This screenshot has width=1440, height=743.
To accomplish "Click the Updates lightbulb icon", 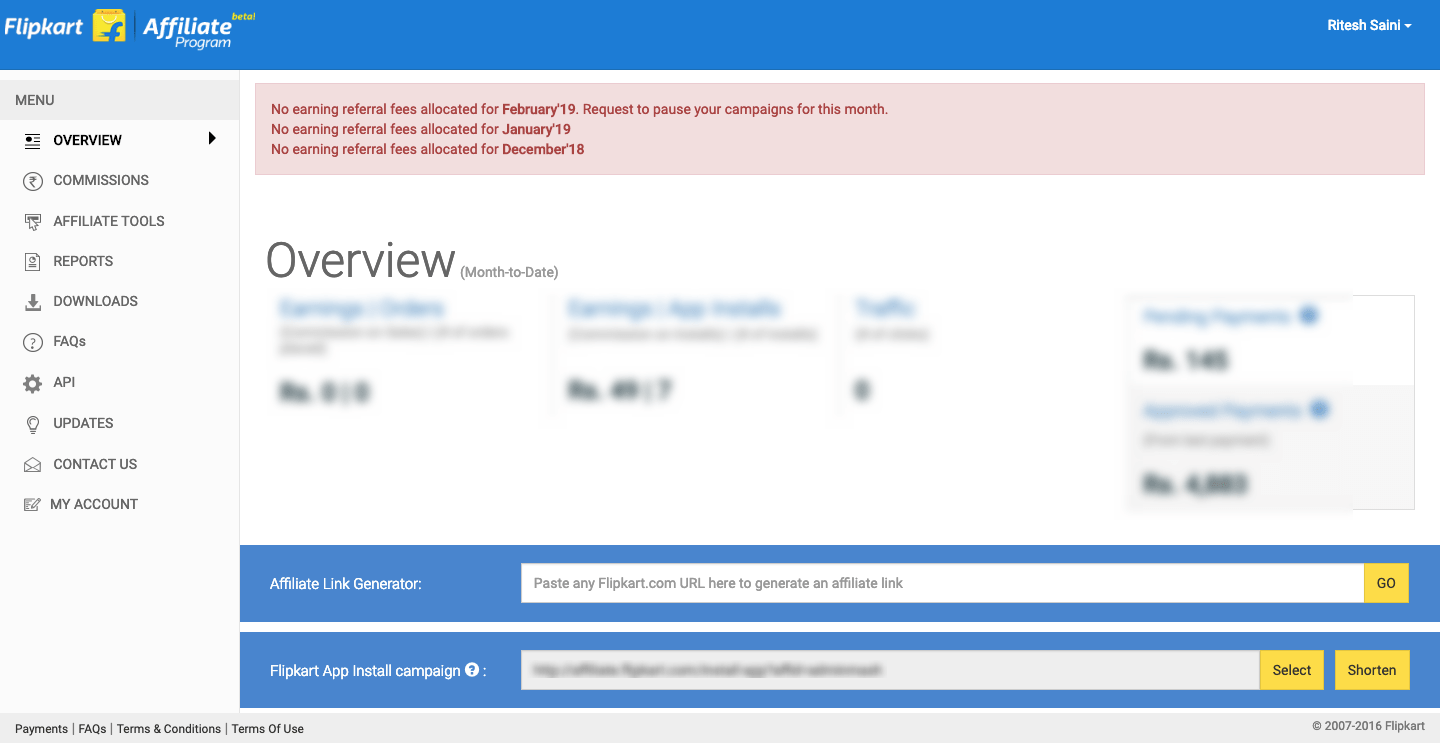I will click(x=31, y=423).
